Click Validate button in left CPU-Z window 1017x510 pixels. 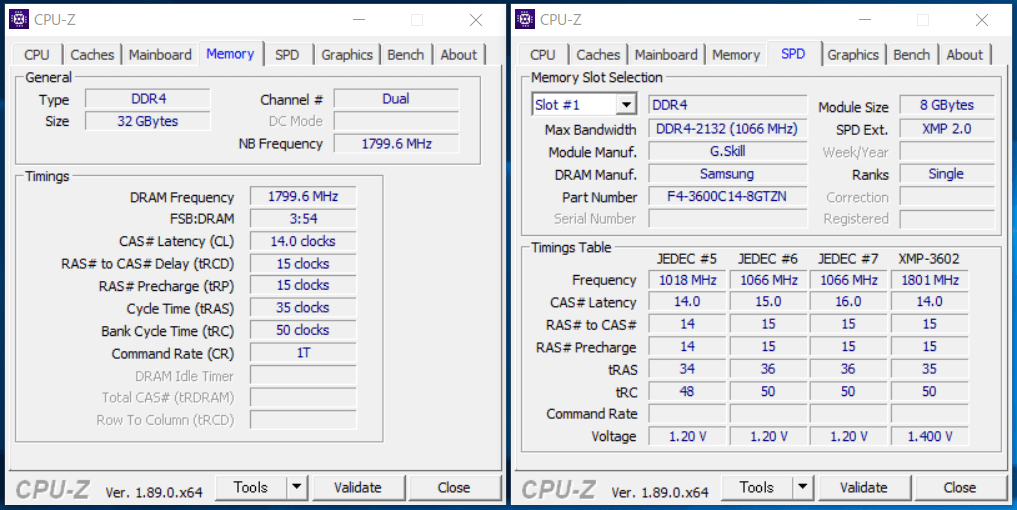pyautogui.click(x=358, y=487)
